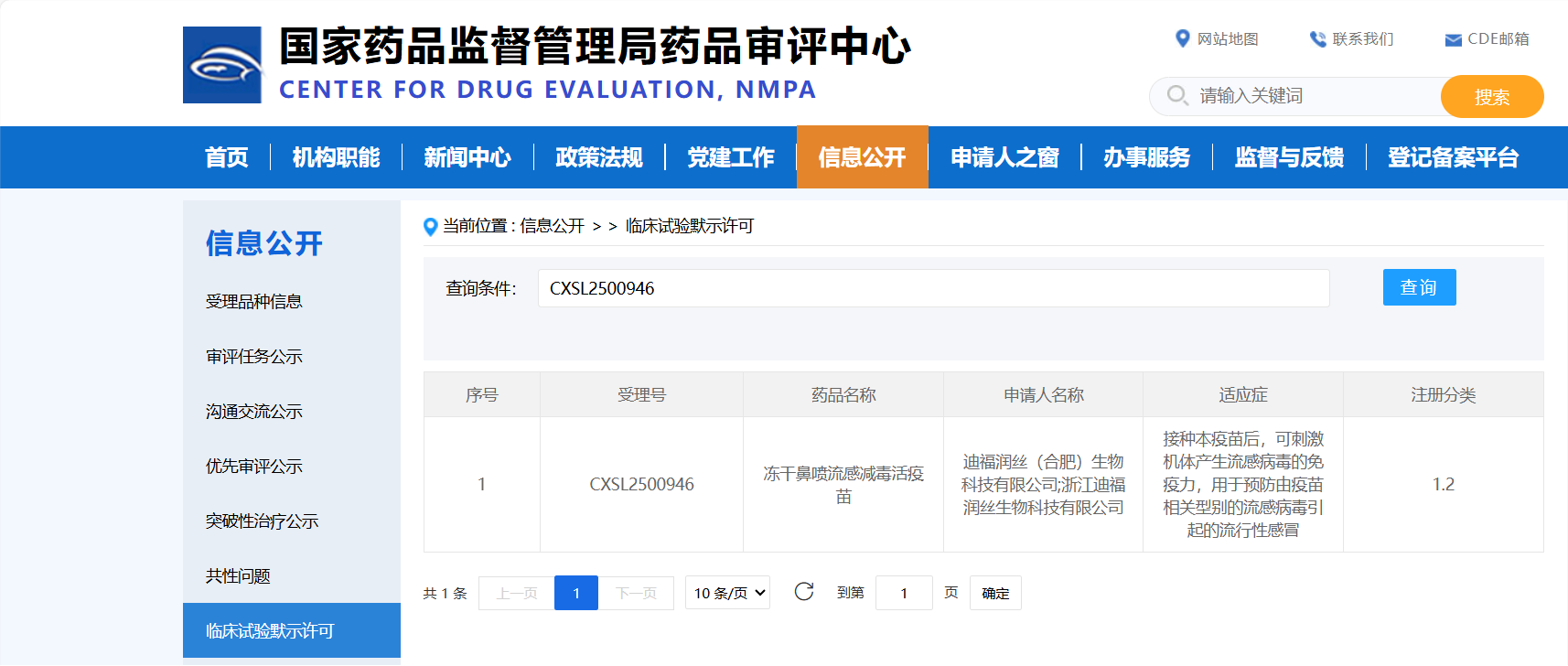Click the pagination refresh icon
The image size is (1568, 666).
click(804, 592)
